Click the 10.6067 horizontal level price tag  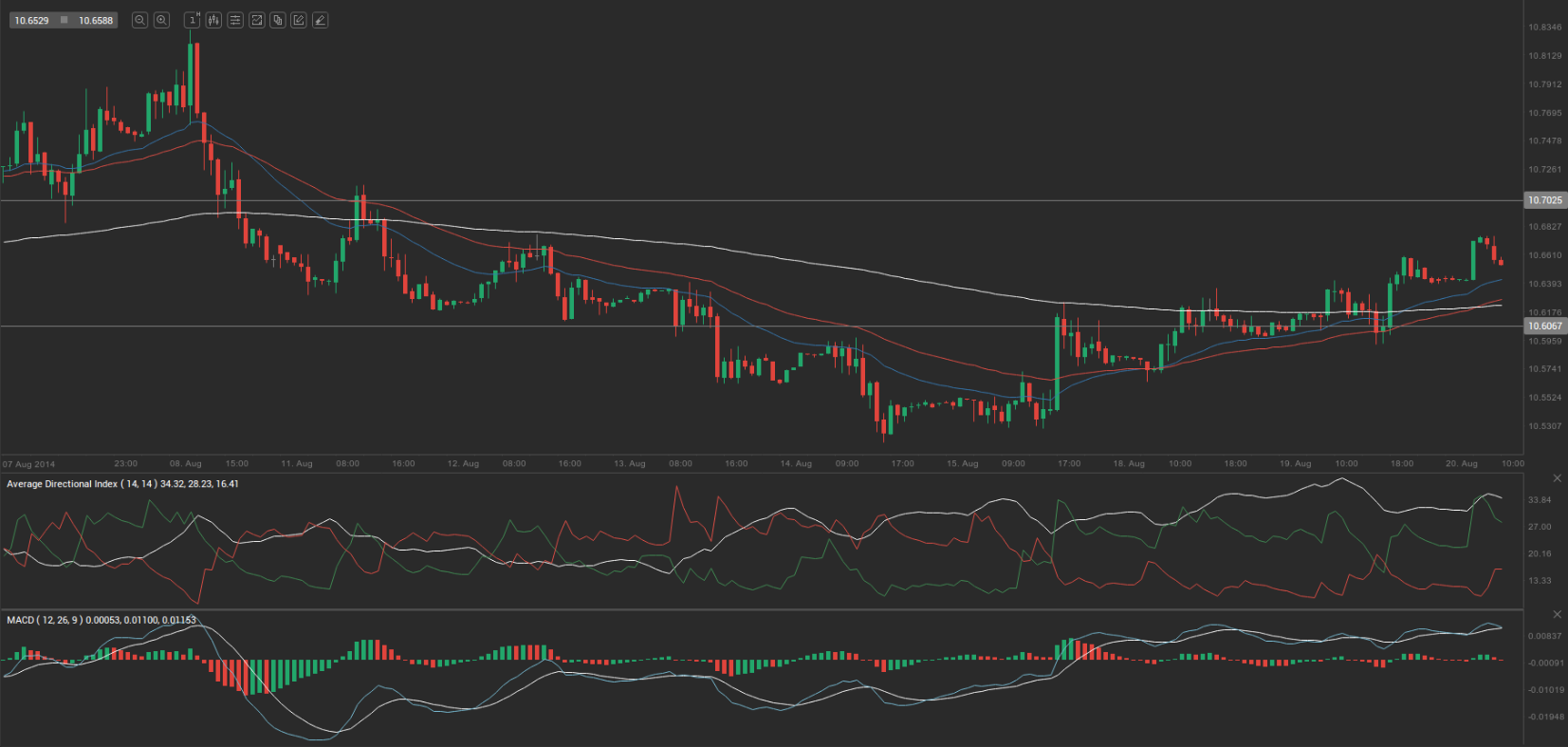(1544, 326)
